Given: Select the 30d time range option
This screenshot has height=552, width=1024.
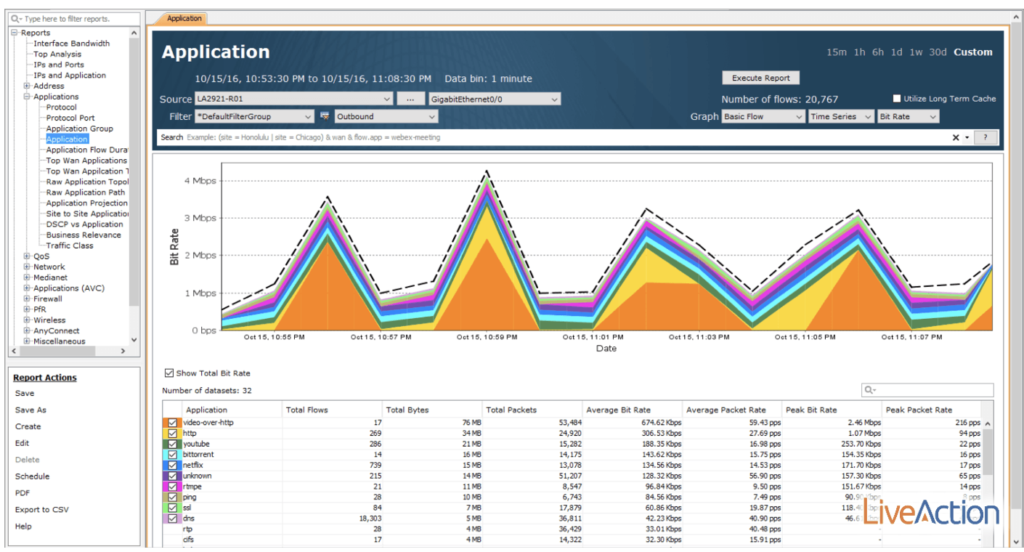Looking at the screenshot, I should (937, 52).
